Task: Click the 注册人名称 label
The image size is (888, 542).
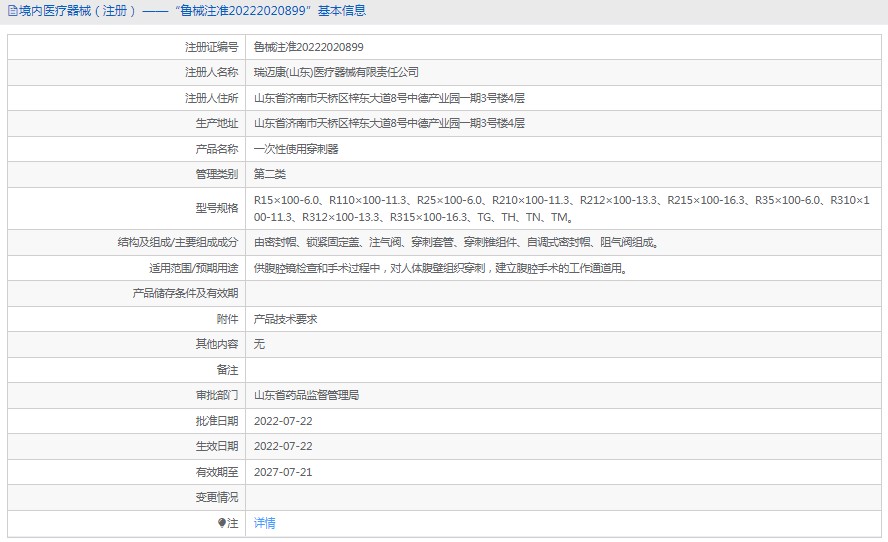Action: tap(212, 72)
